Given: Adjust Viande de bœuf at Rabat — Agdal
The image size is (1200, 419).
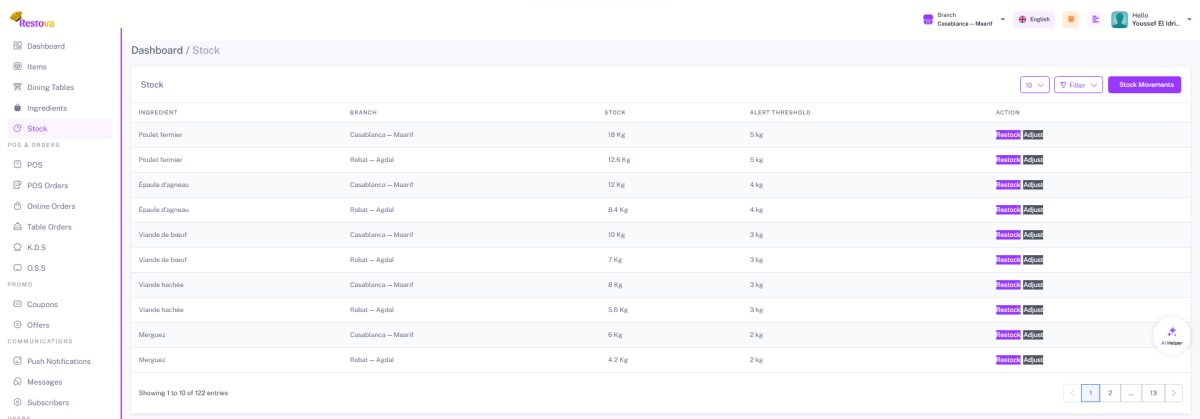Looking at the screenshot, I should [1033, 260].
